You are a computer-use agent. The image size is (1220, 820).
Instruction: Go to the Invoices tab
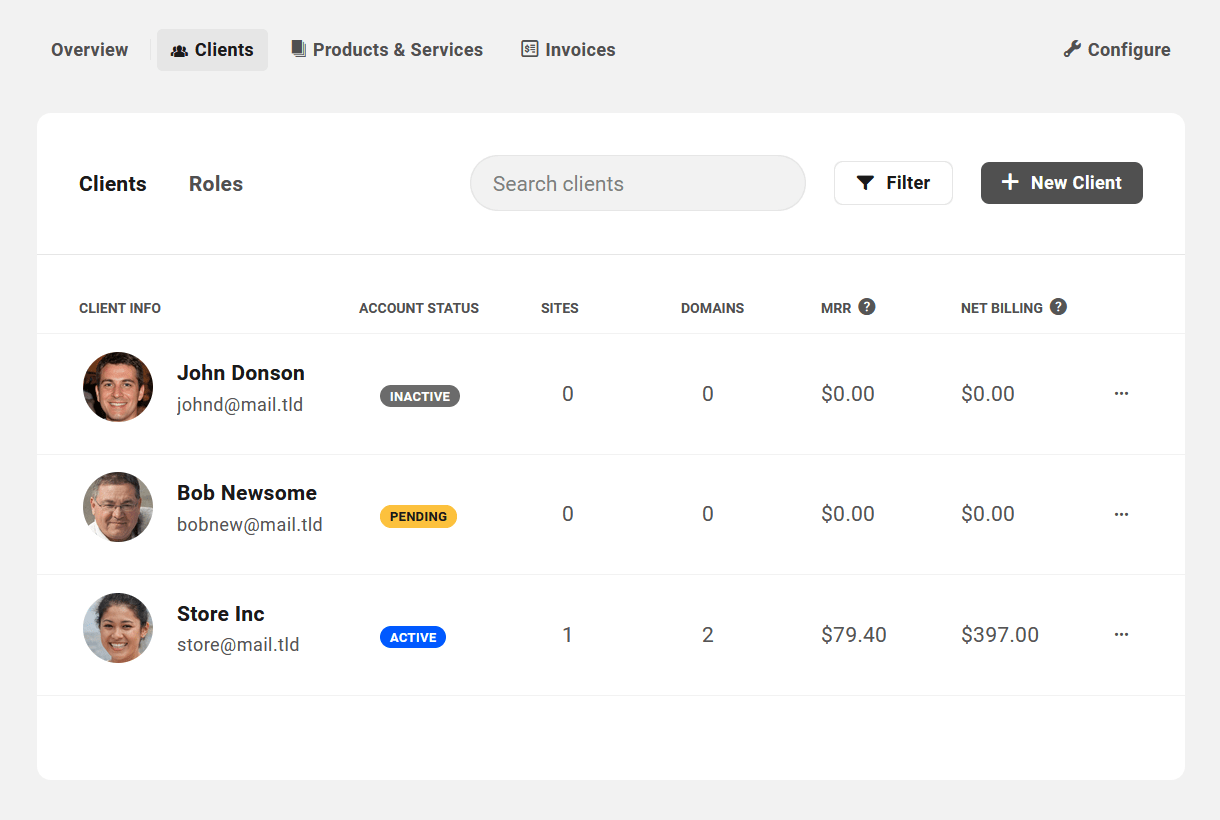pyautogui.click(x=568, y=50)
